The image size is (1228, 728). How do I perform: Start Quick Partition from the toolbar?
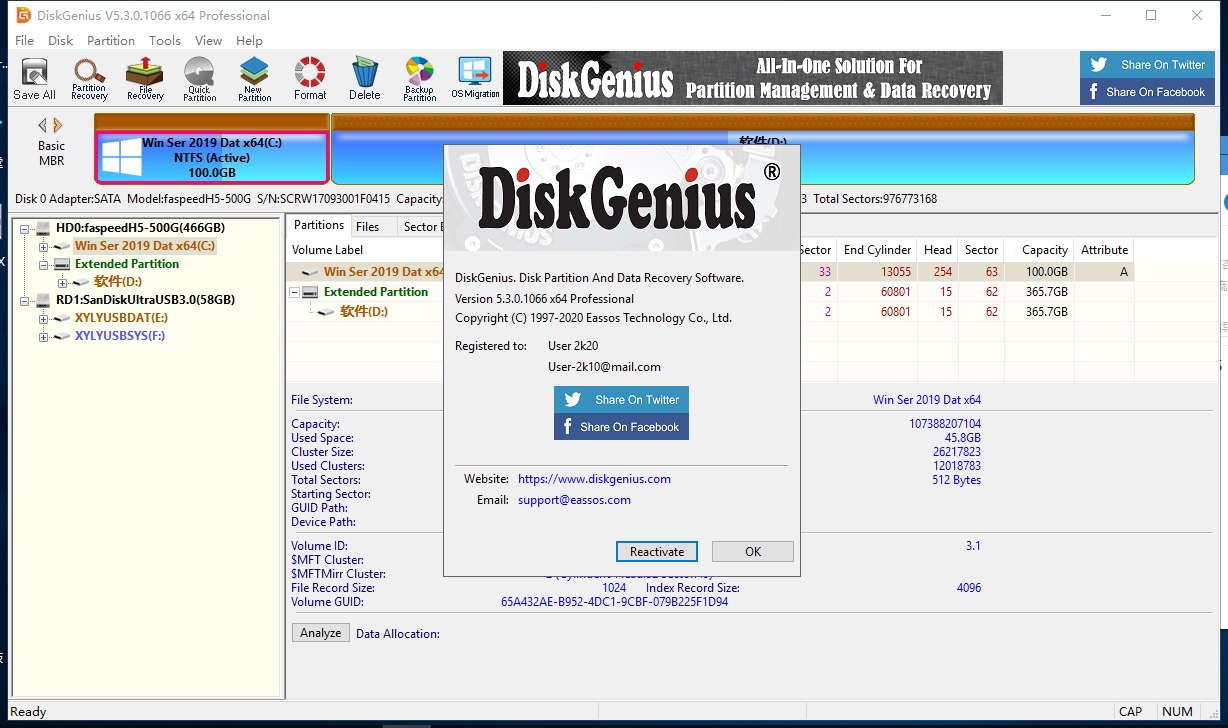(200, 79)
